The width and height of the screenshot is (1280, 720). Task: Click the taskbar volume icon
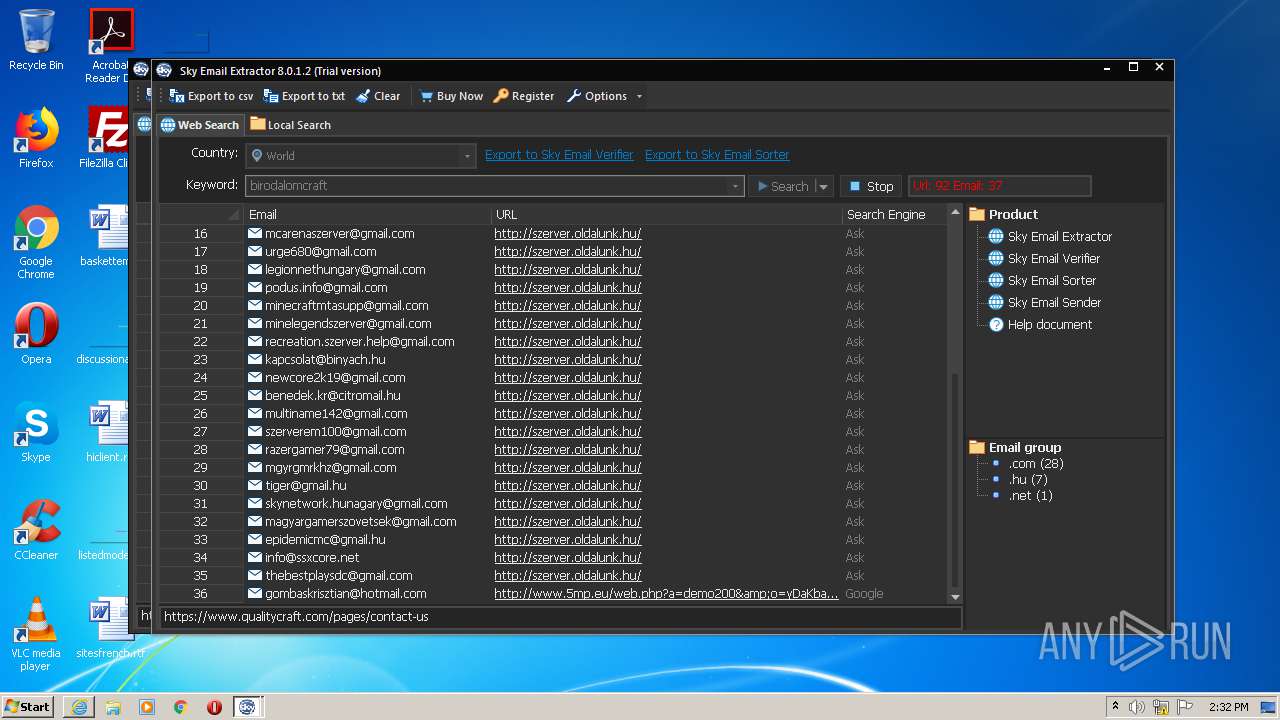tap(1137, 707)
